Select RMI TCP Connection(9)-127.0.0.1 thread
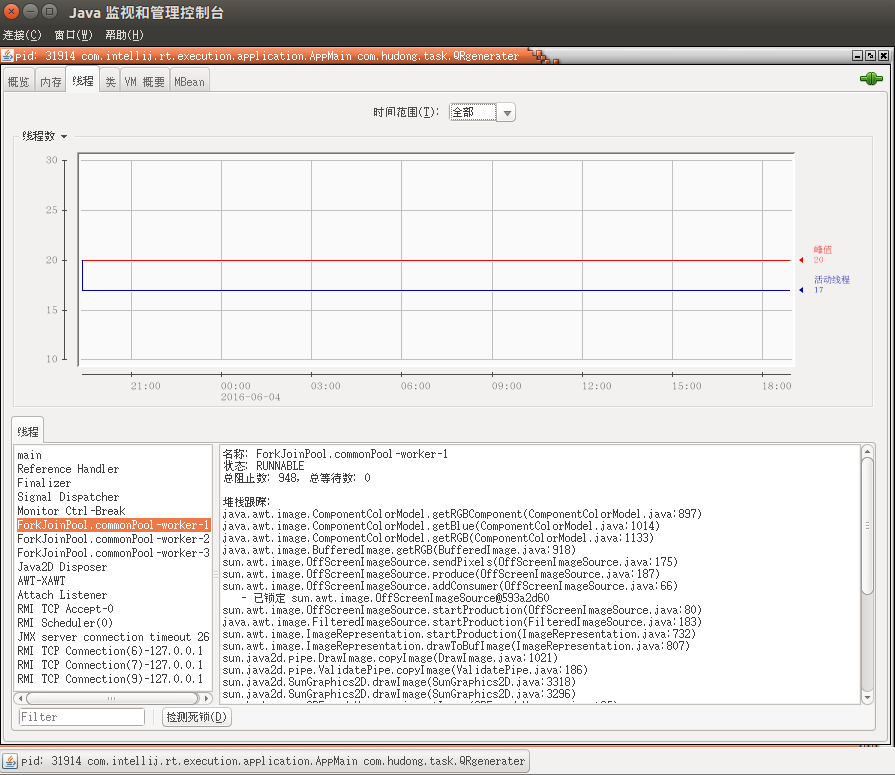 [x=113, y=679]
